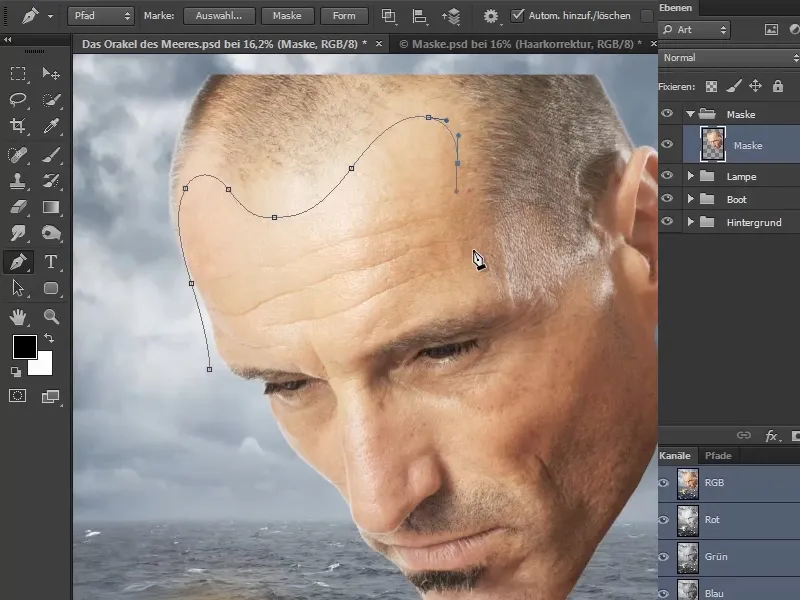Open path operations options
The width and height of the screenshot is (800, 600).
pos(389,16)
